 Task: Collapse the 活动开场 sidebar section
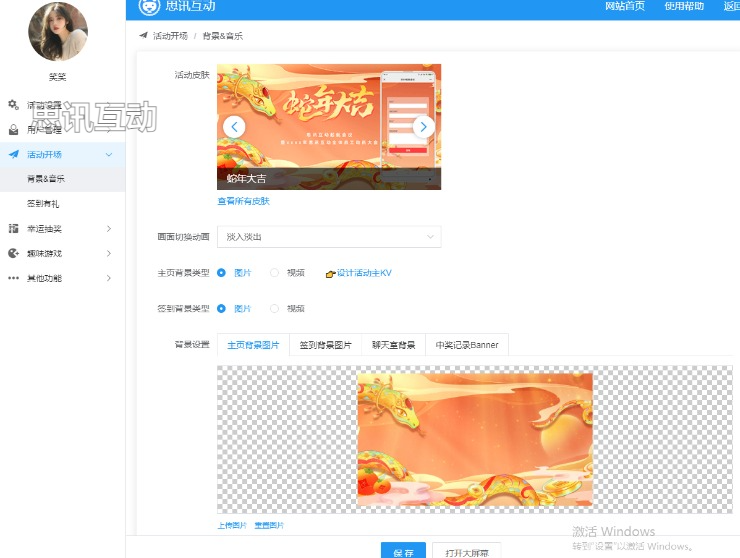109,154
